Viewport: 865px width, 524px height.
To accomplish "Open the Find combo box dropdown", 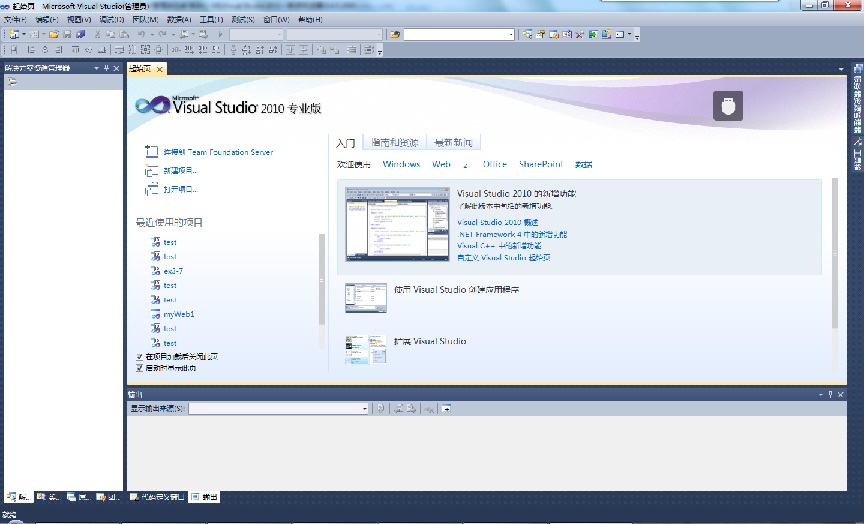I will point(511,35).
